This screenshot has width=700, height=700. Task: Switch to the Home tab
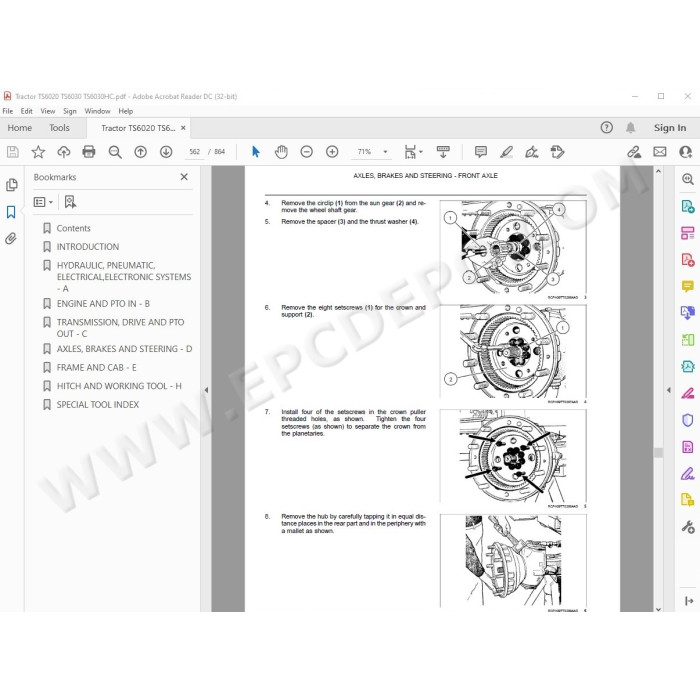(20, 128)
